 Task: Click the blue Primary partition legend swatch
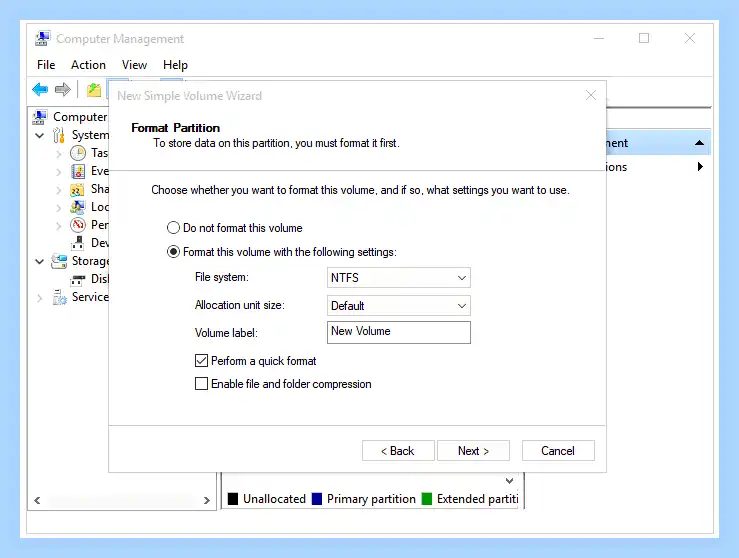(317, 499)
